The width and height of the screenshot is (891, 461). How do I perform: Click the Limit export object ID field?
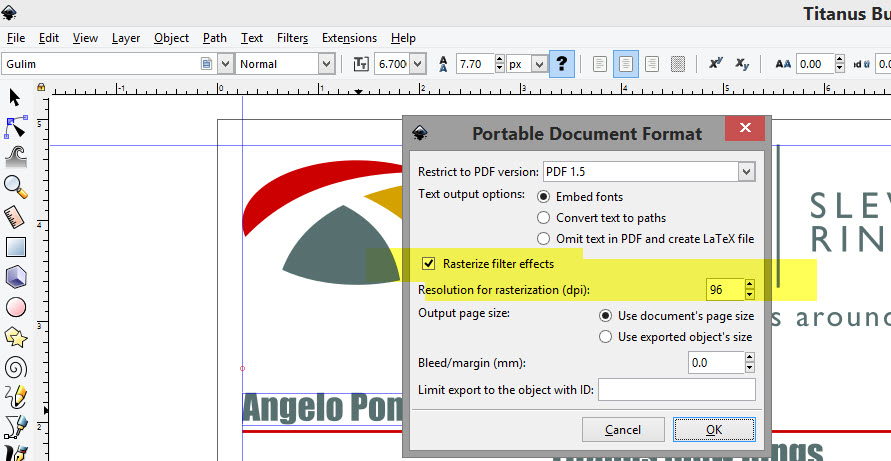[x=676, y=390]
